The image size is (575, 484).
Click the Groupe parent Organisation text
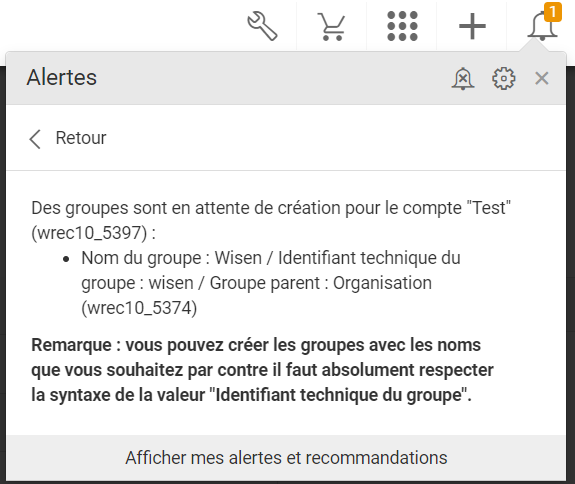point(321,283)
